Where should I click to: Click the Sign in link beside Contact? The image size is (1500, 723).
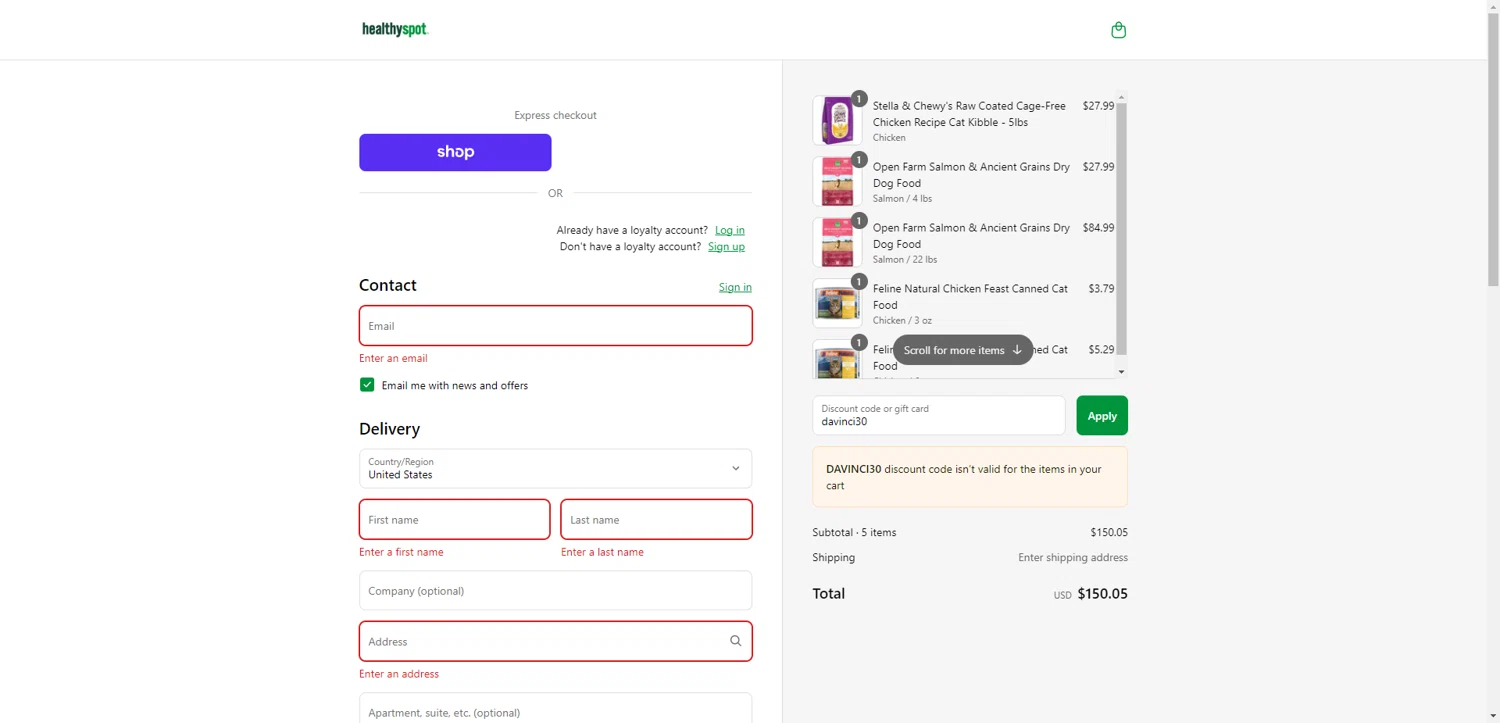click(x=735, y=287)
